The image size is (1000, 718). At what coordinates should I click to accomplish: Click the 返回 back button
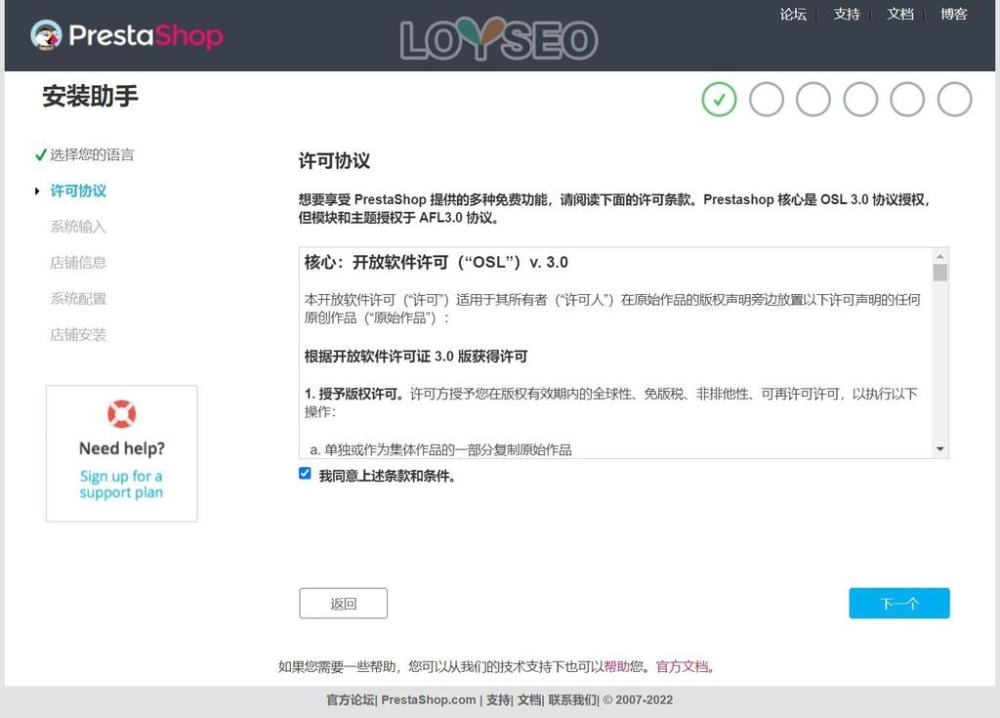[343, 603]
